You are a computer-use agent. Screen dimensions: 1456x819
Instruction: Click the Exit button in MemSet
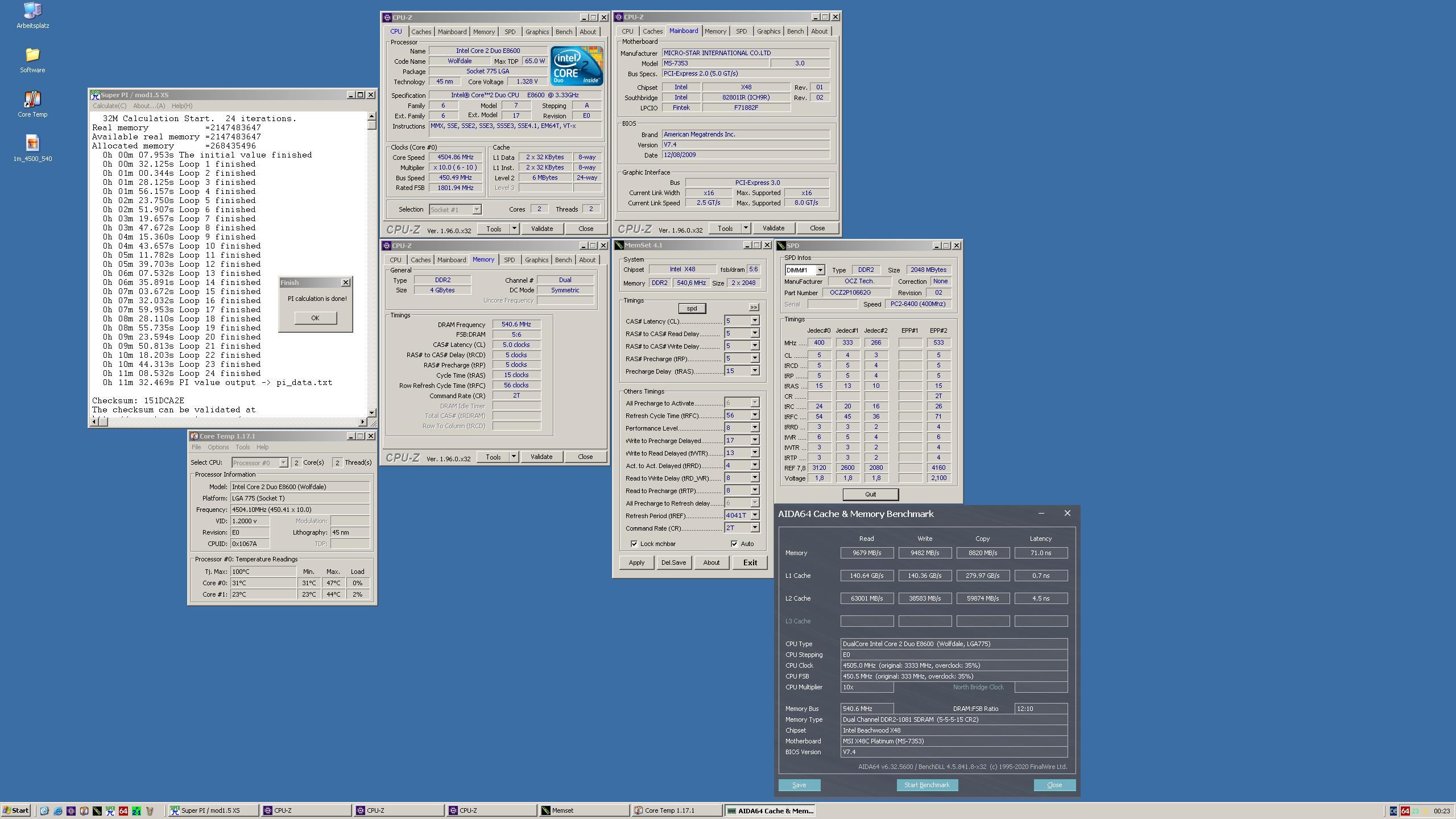[750, 562]
